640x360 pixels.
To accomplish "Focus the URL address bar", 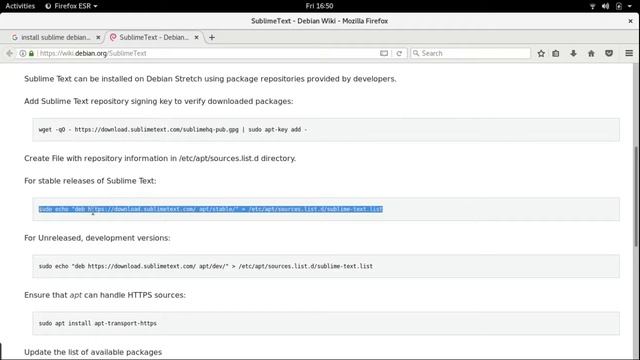I will [x=208, y=53].
